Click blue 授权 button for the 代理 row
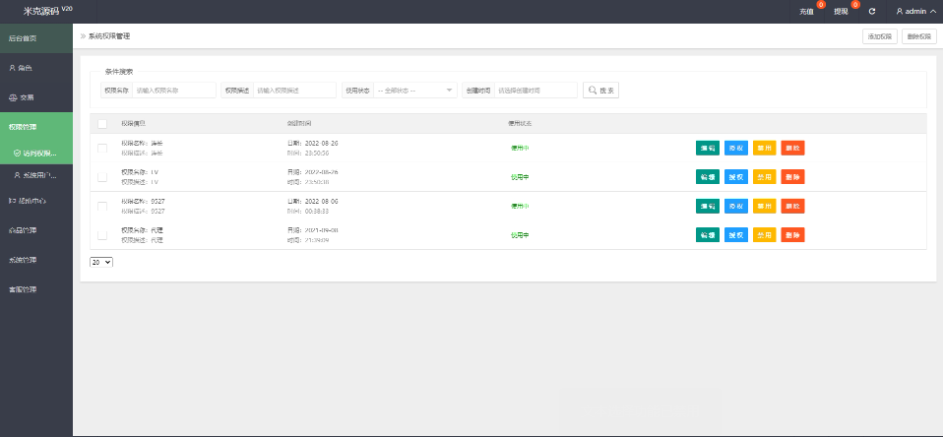Image resolution: width=943 pixels, height=437 pixels. (x=736, y=235)
